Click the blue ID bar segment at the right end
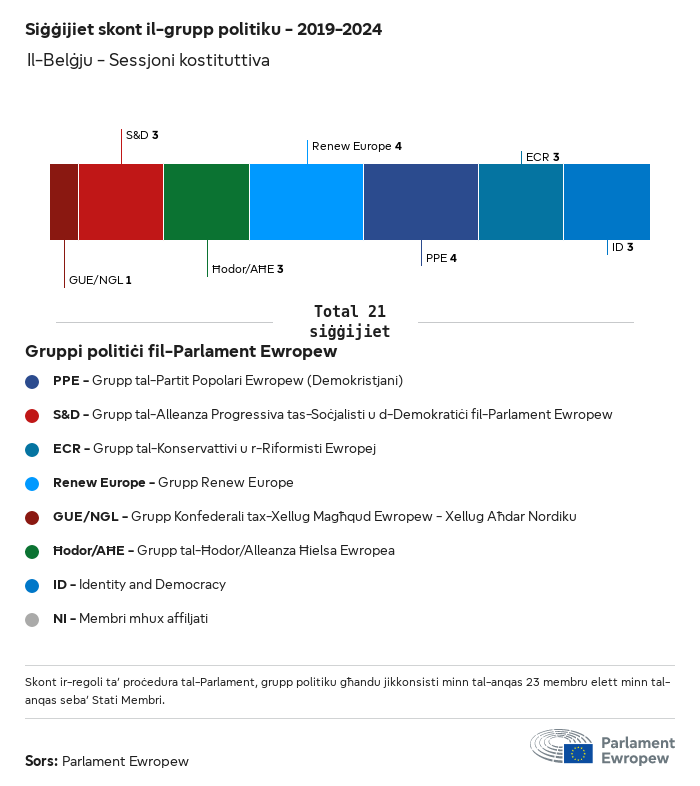This screenshot has width=700, height=786. pyautogui.click(x=607, y=202)
